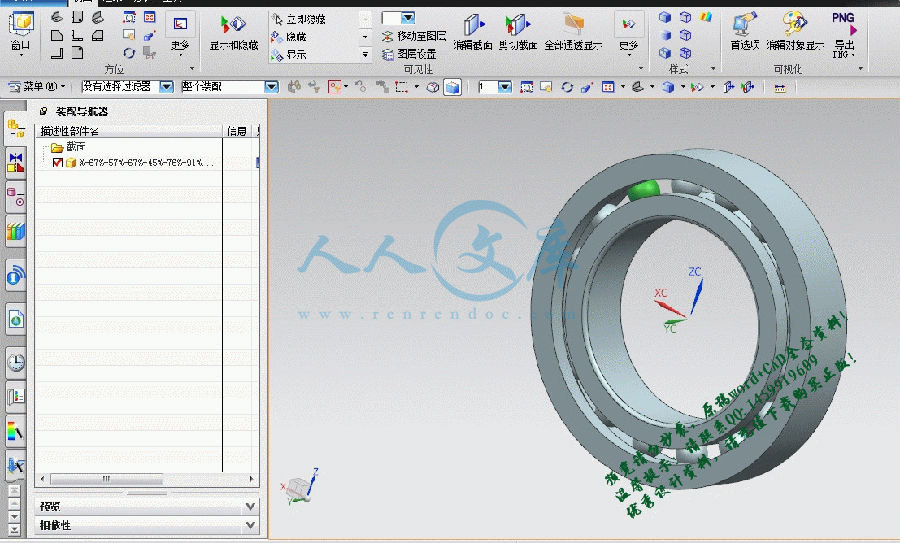Click the fit view icon in ribbon

129,17
